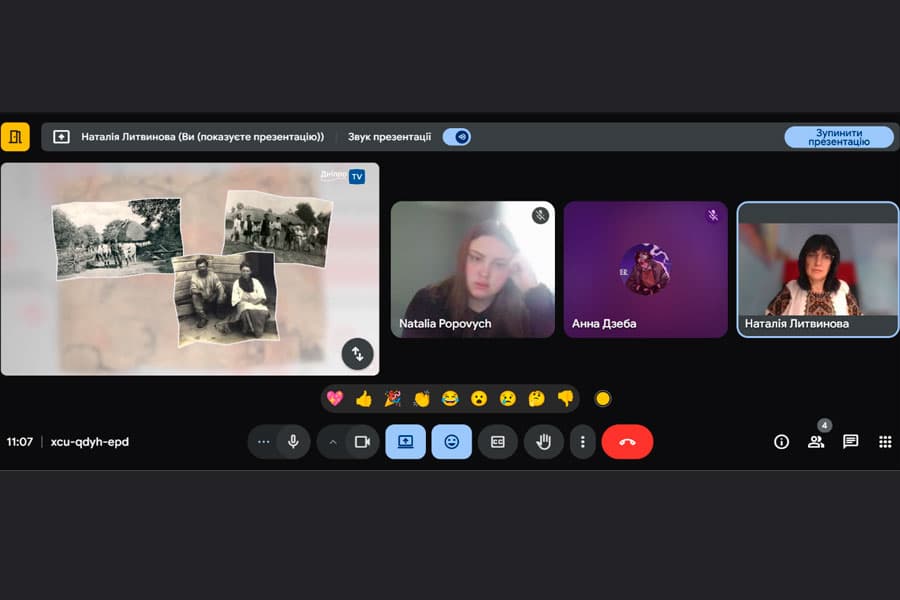
Task: Click the swap icon on presentation tile
Action: [357, 354]
